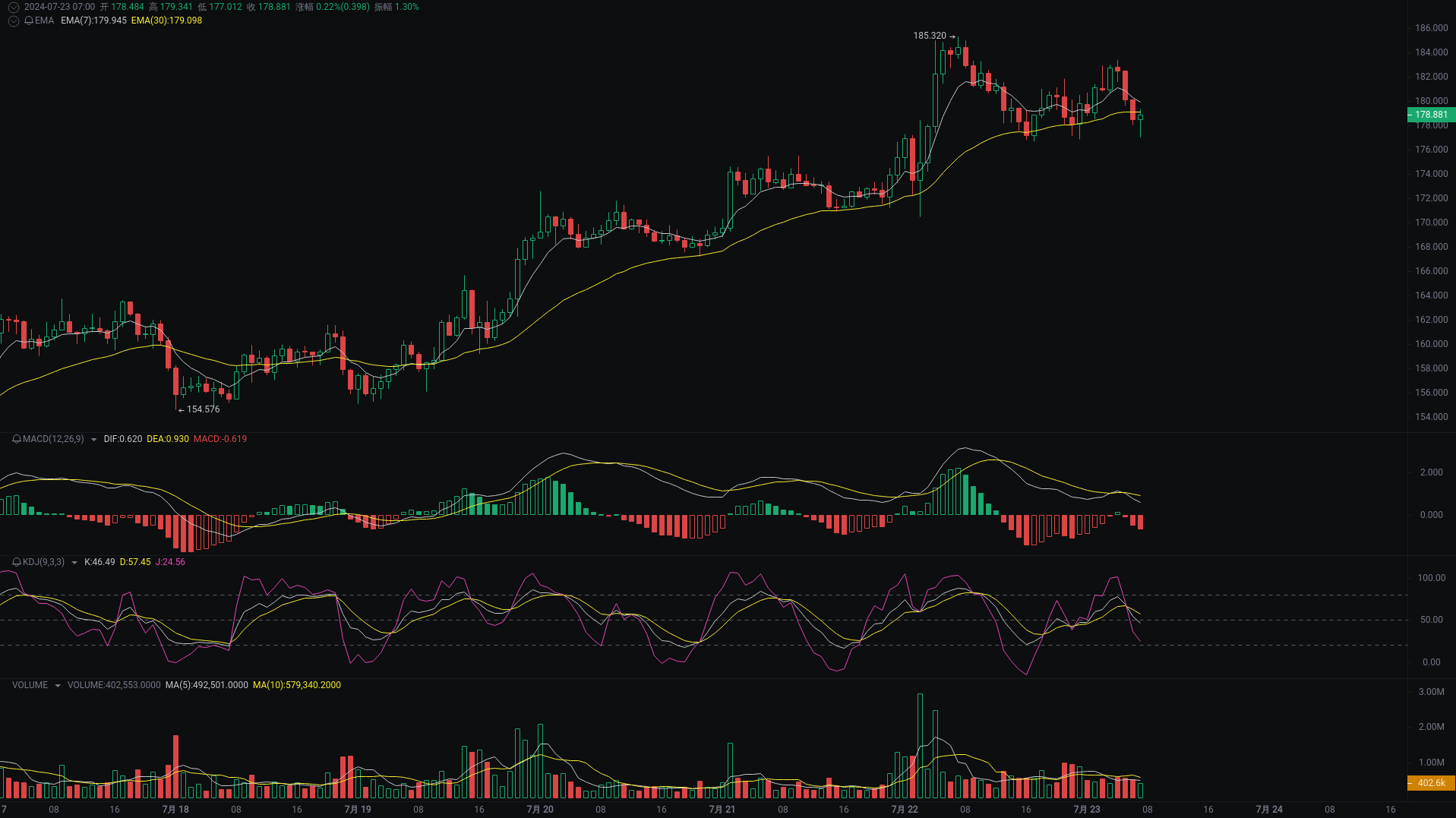The height and width of the screenshot is (818, 1456).
Task: Click the J:24.56 value
Action: coord(170,562)
